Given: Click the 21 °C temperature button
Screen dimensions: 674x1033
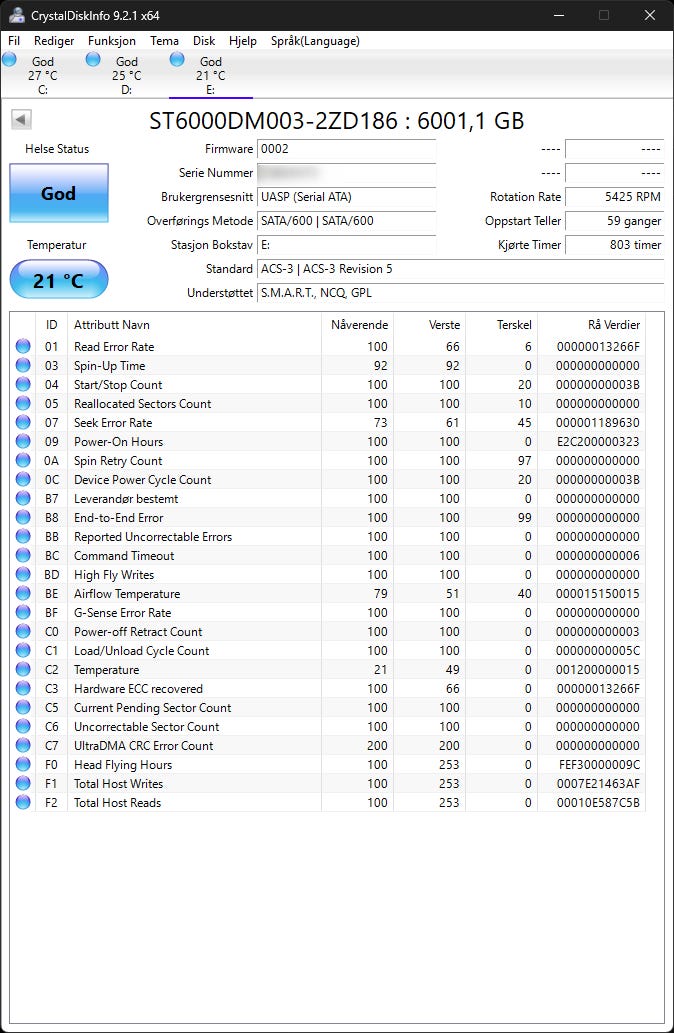Looking at the screenshot, I should point(59,280).
